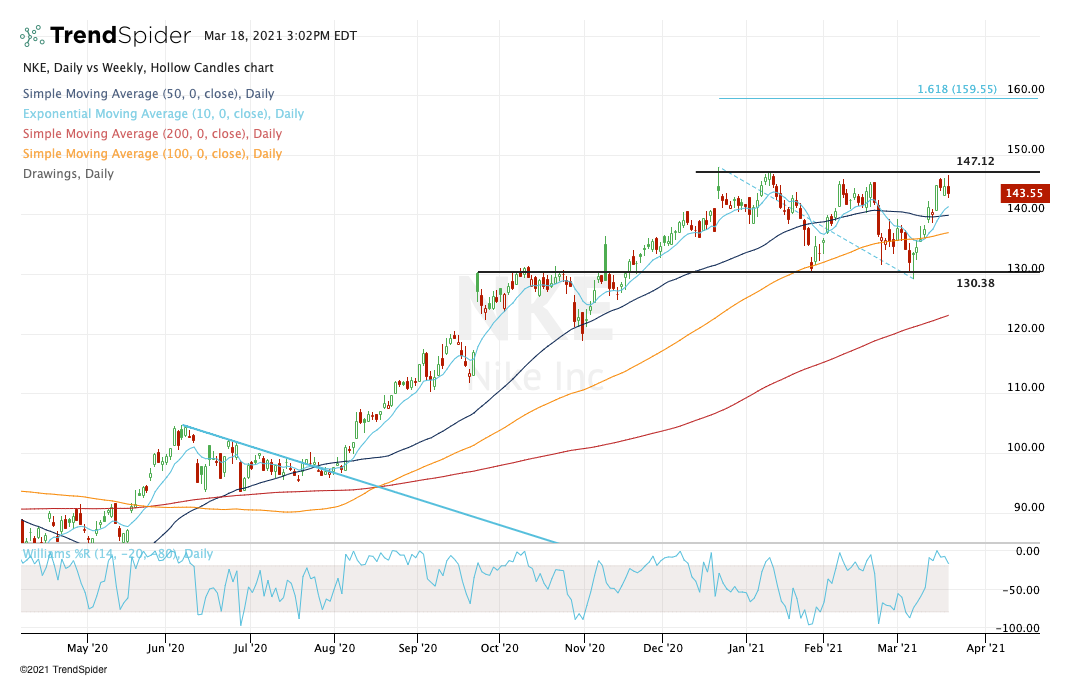This screenshot has width=1070, height=679.
Task: Click the 130.38 support level label
Action: tap(975, 283)
